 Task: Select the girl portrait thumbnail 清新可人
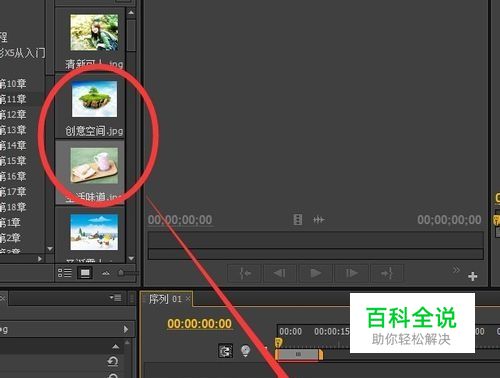coord(94,32)
